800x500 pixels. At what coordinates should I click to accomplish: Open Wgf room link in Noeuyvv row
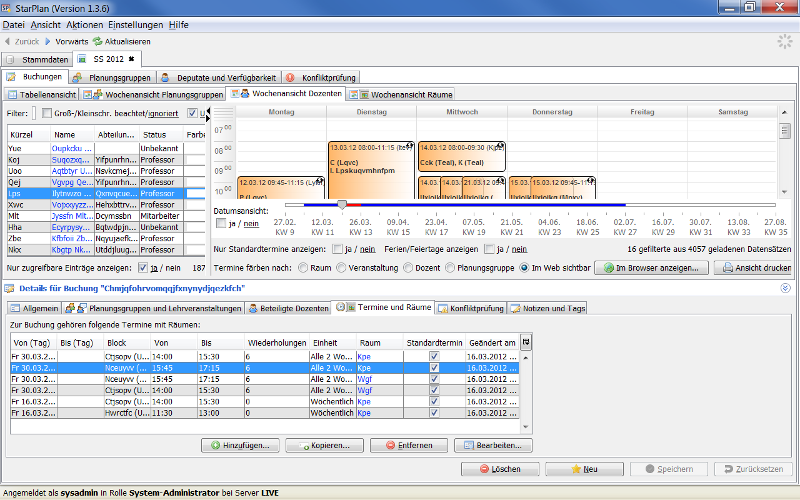pyautogui.click(x=364, y=379)
